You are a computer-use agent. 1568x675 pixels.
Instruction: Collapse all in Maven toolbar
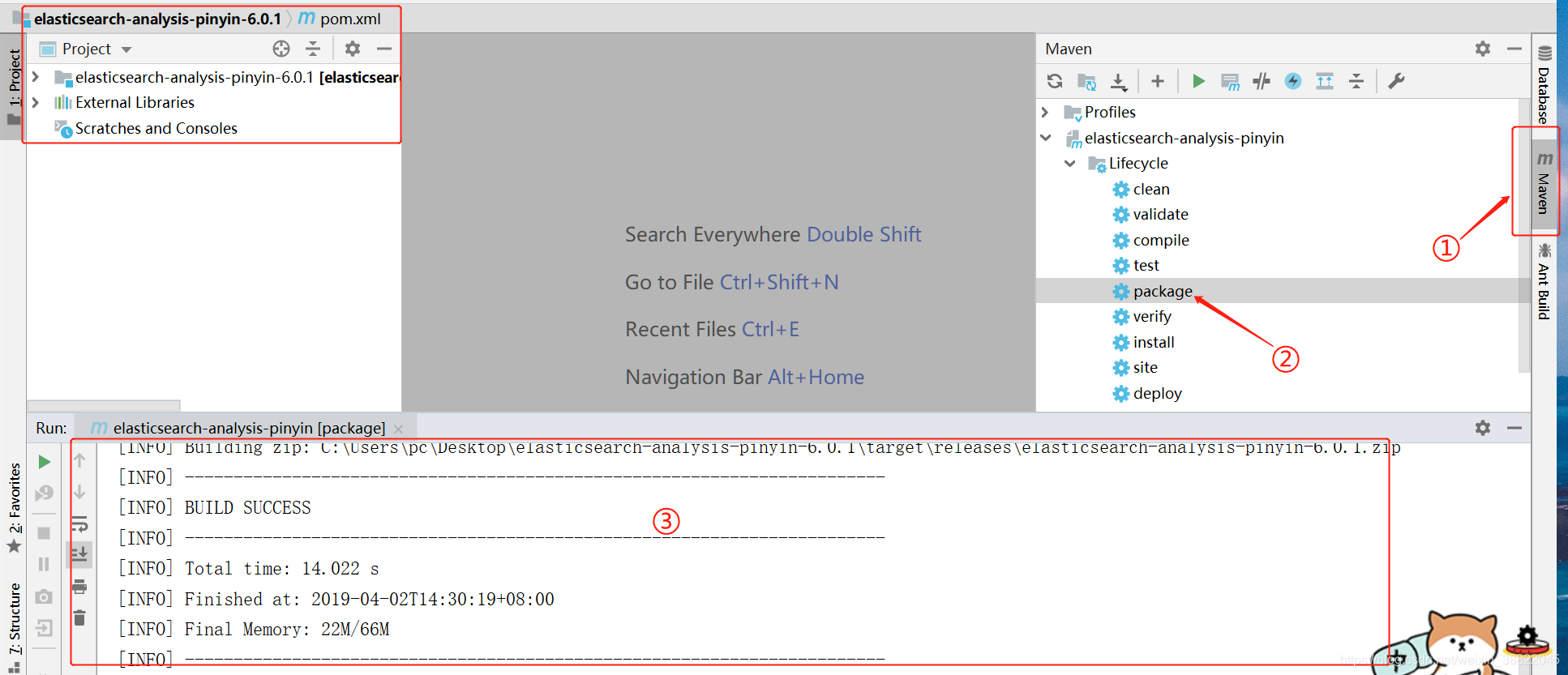[x=1356, y=81]
